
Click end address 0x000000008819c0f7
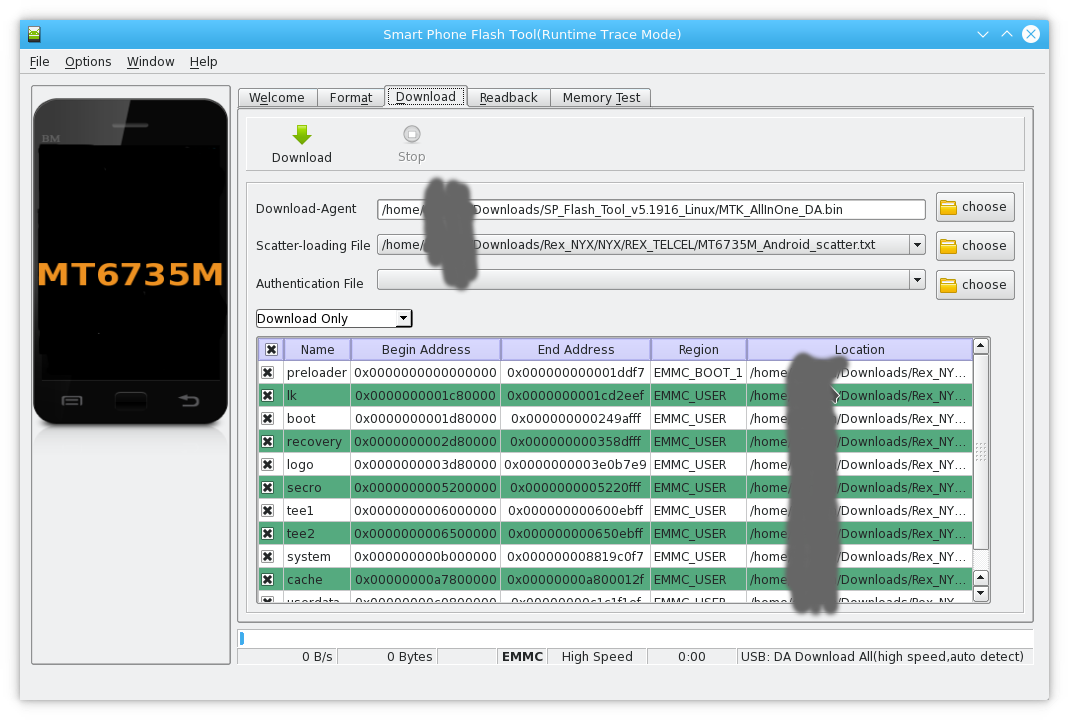[576, 557]
